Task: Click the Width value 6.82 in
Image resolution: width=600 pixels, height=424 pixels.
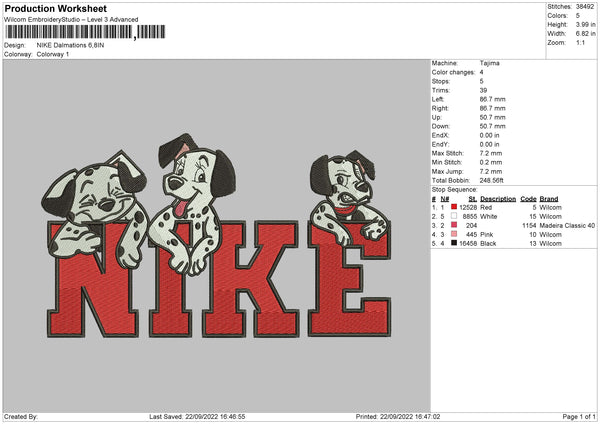Action: click(x=585, y=34)
